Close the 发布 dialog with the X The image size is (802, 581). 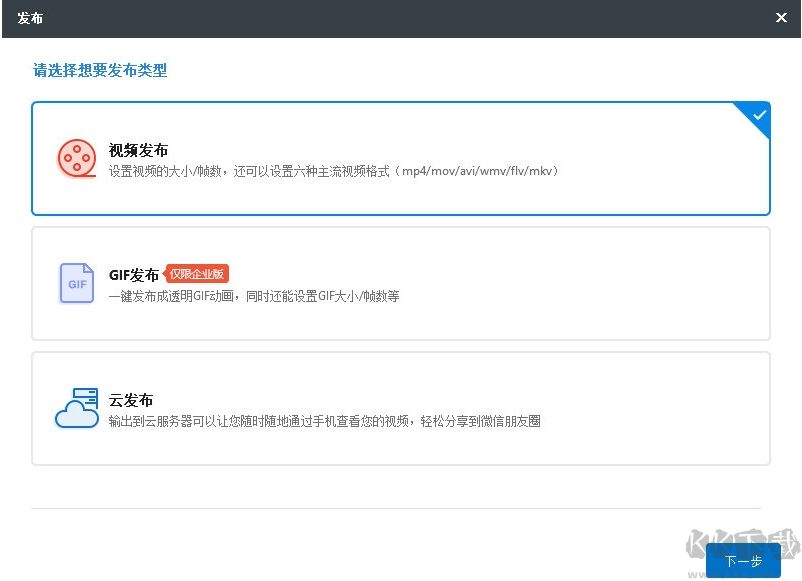coord(781,18)
